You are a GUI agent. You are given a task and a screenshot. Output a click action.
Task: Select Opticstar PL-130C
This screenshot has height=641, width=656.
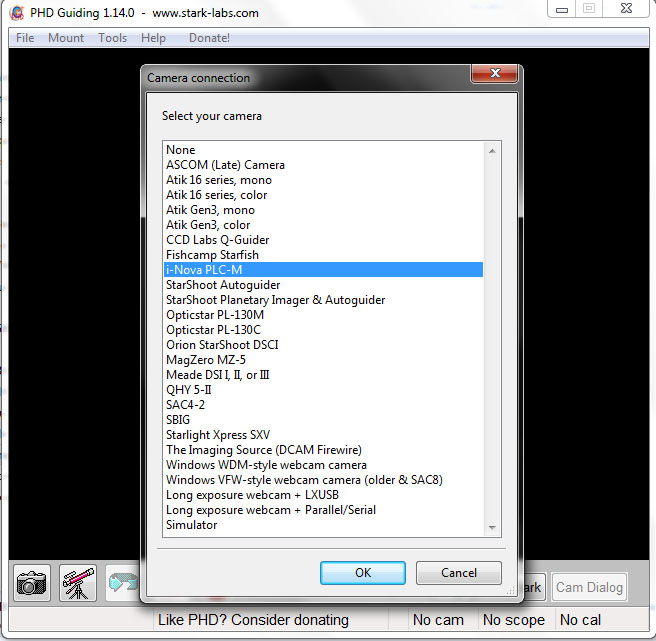click(x=323, y=330)
